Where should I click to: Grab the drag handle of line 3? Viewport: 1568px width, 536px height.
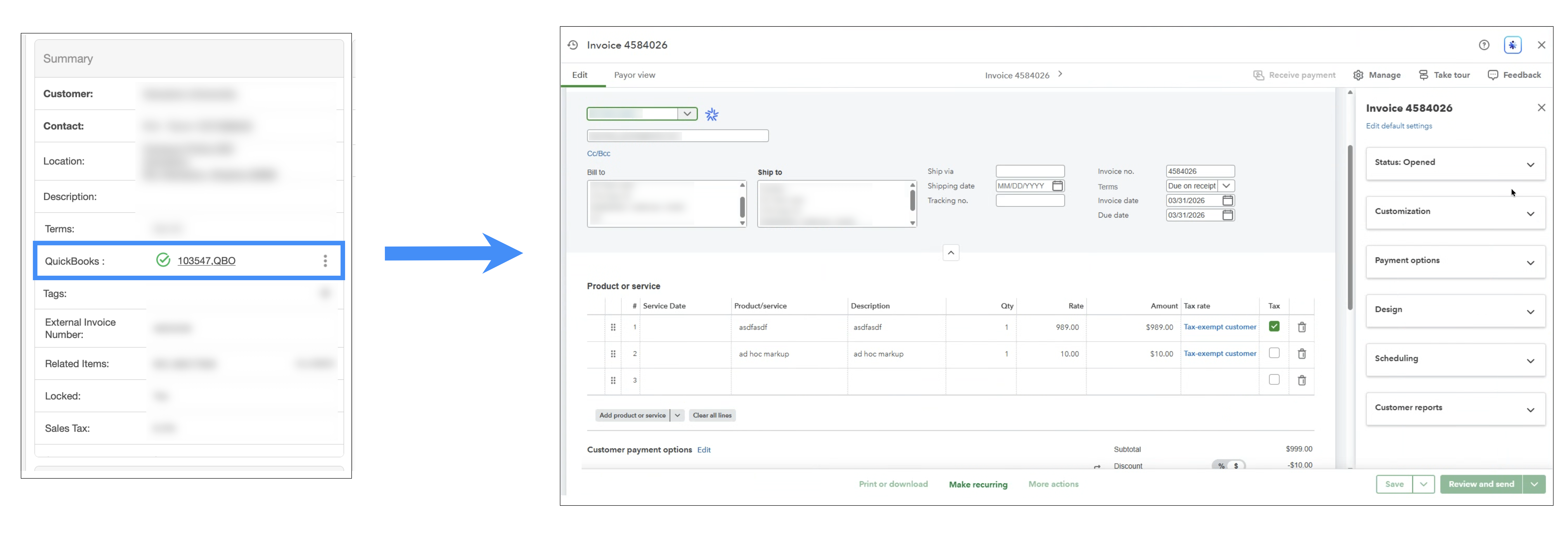click(613, 381)
